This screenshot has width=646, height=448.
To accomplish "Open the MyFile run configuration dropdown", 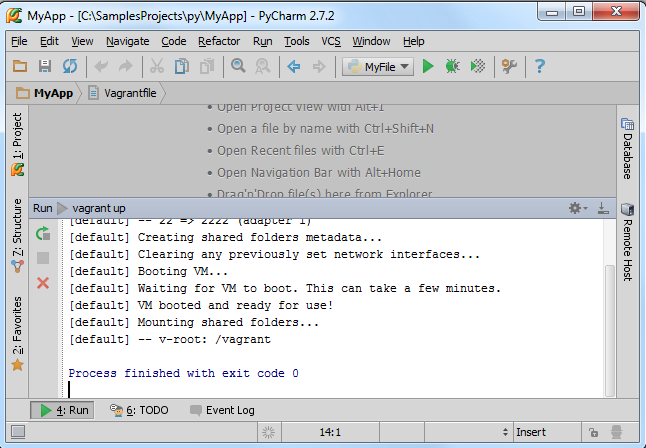I will tap(378, 67).
